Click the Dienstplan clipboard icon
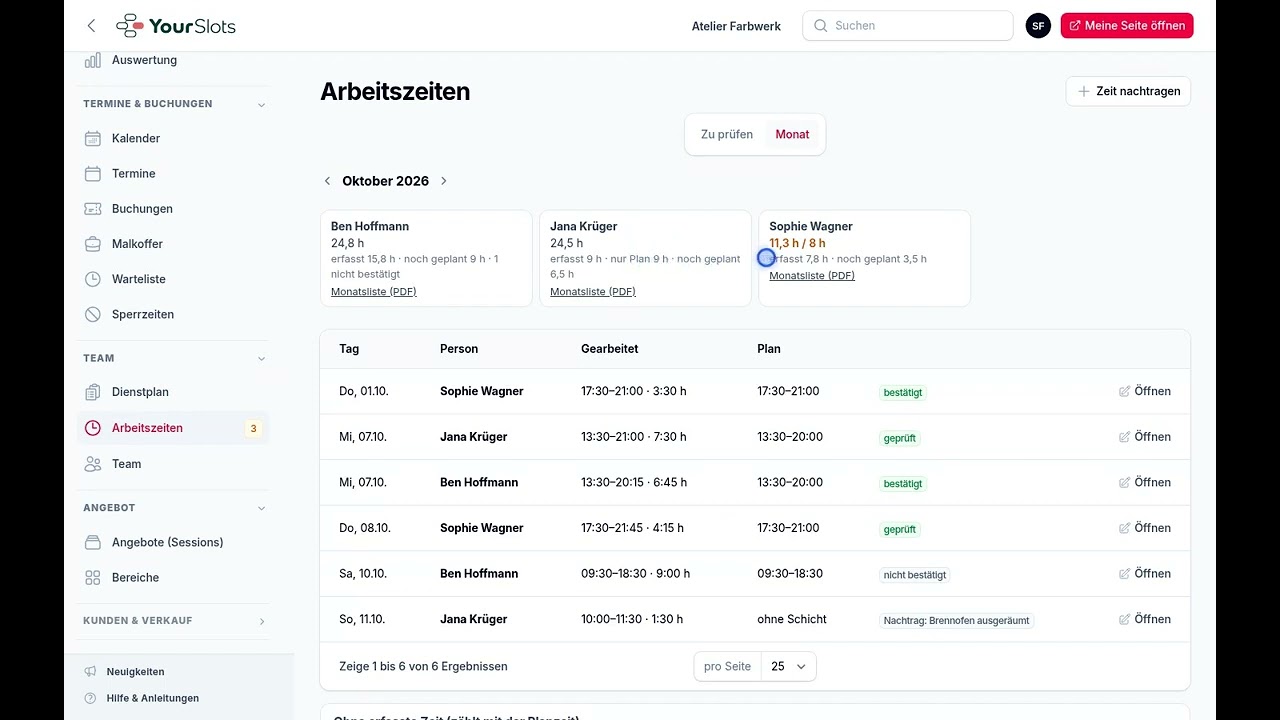 [93, 392]
